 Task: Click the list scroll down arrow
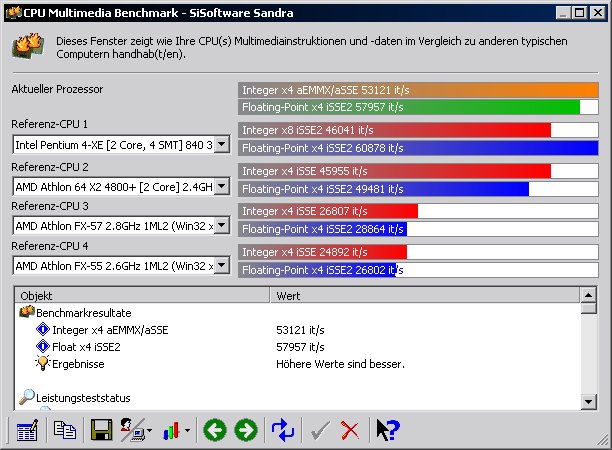click(x=589, y=401)
